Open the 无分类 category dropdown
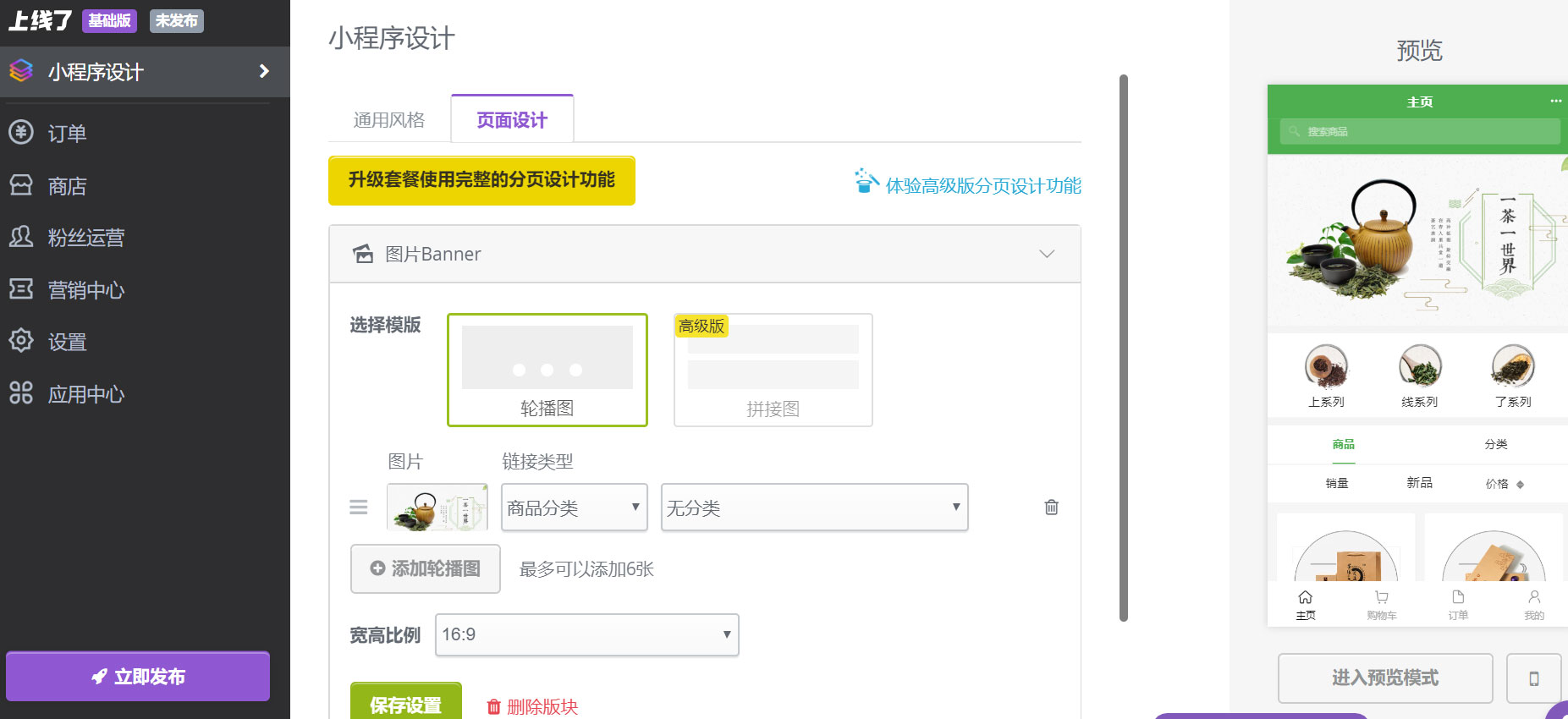The height and width of the screenshot is (719, 1568). [815, 508]
